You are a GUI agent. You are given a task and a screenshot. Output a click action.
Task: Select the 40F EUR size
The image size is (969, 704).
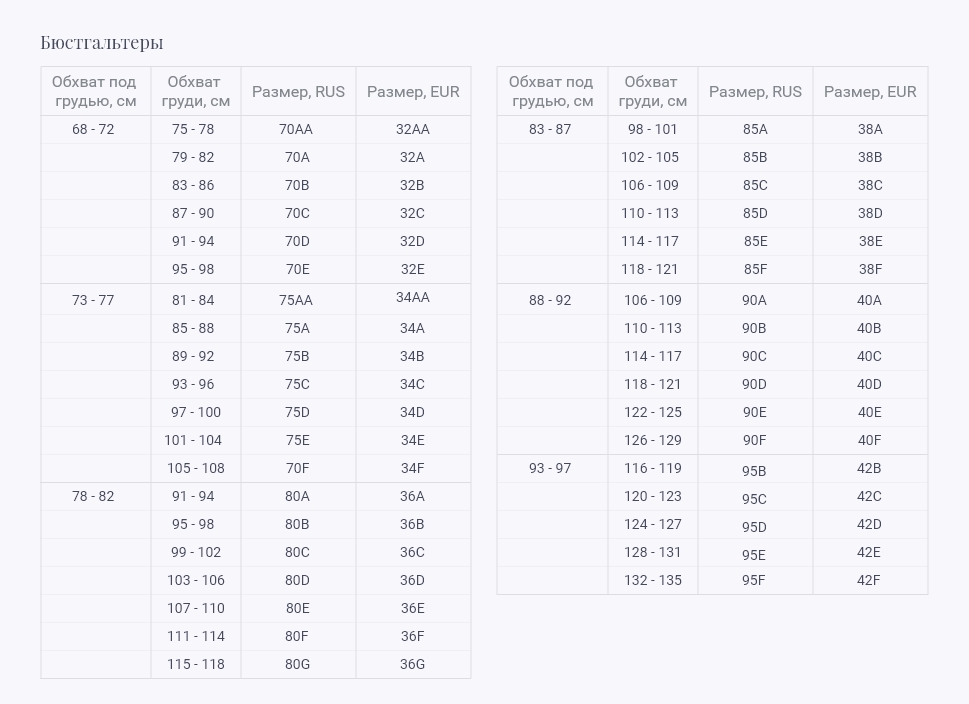tap(869, 440)
